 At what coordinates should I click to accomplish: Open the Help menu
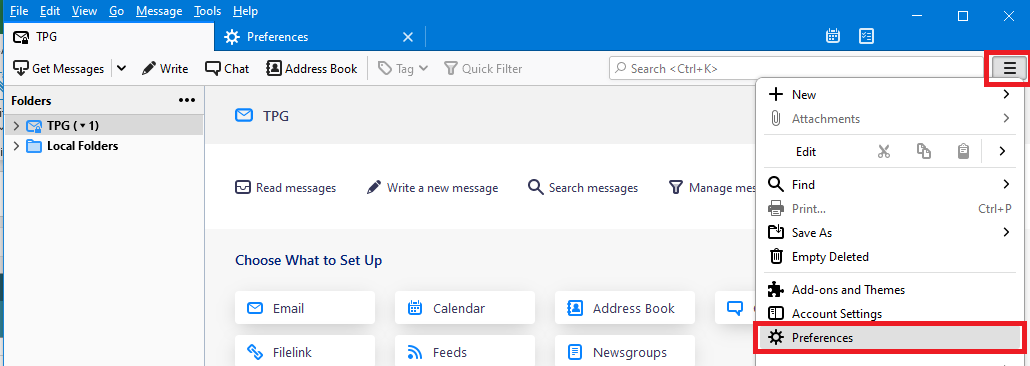[x=246, y=11]
